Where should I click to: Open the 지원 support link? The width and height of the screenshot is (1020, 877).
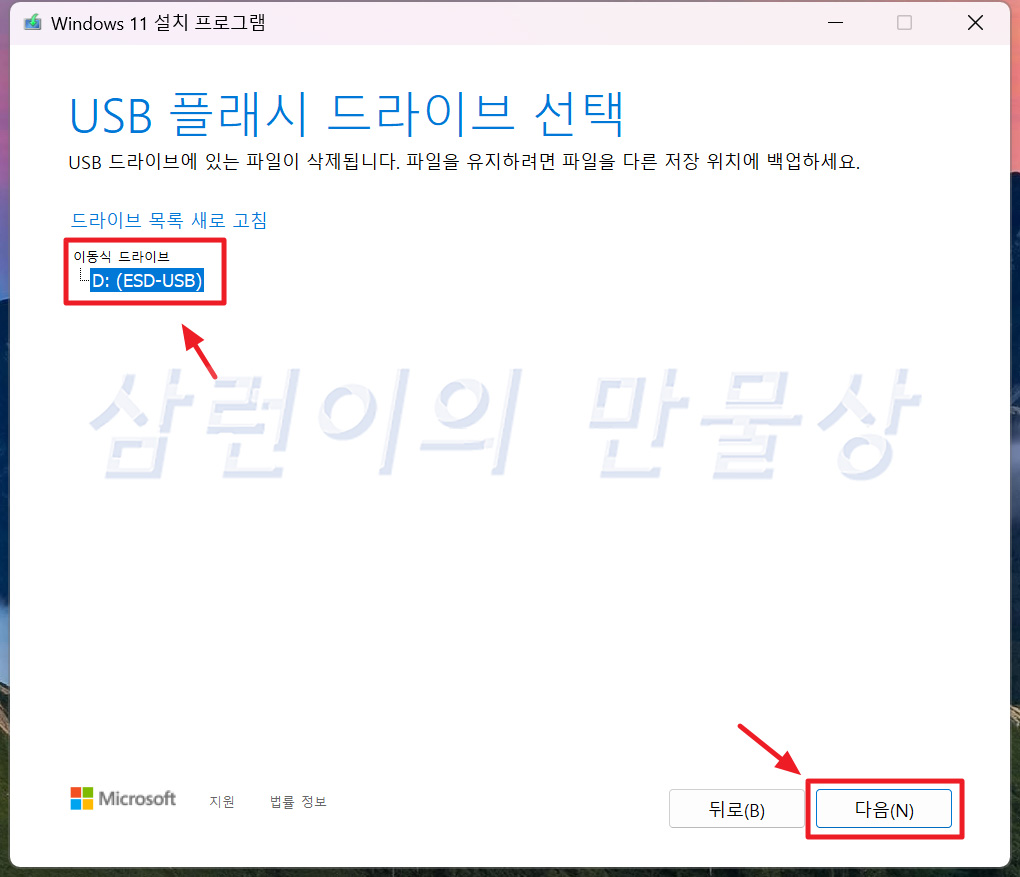pos(222,802)
